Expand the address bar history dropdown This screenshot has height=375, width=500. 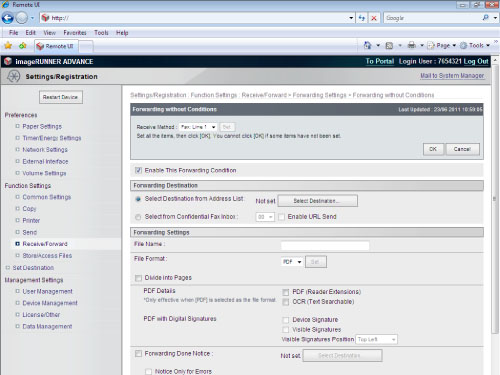pos(351,18)
